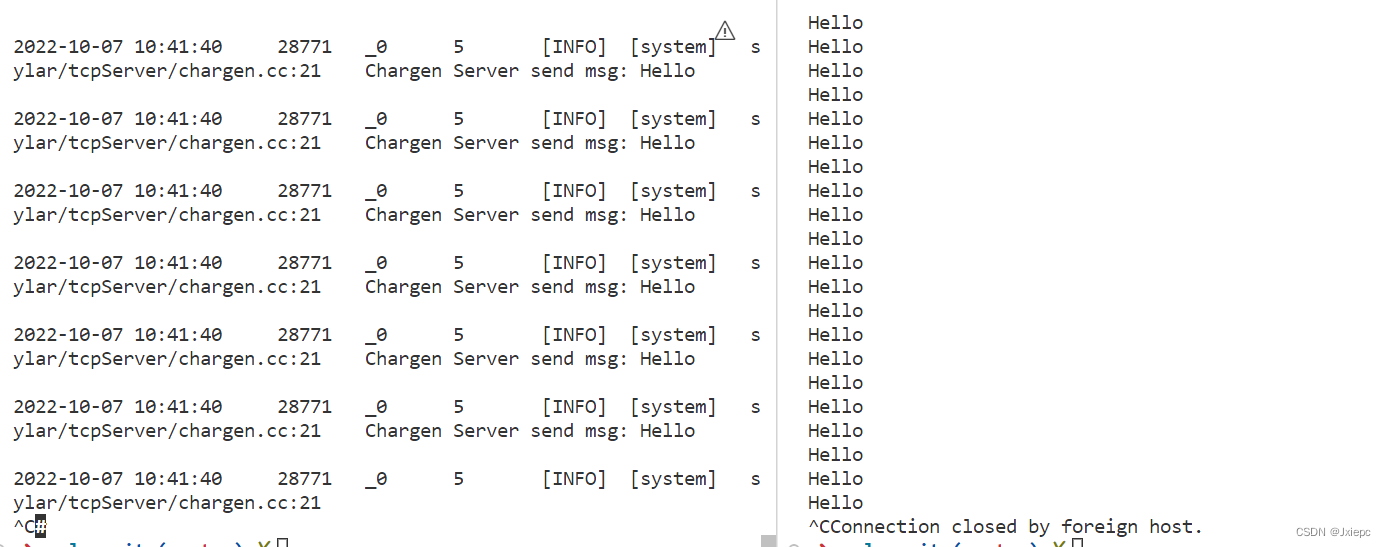Click the right terminal prompt cursor box
This screenshot has width=1386, height=547.
point(1077,543)
